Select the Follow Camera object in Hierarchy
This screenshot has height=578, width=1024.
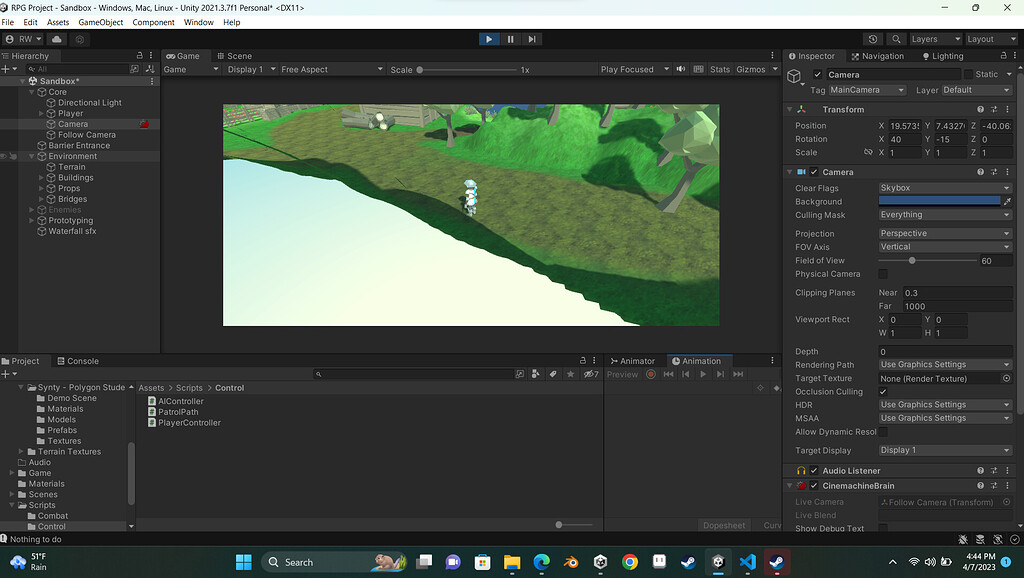(85, 134)
